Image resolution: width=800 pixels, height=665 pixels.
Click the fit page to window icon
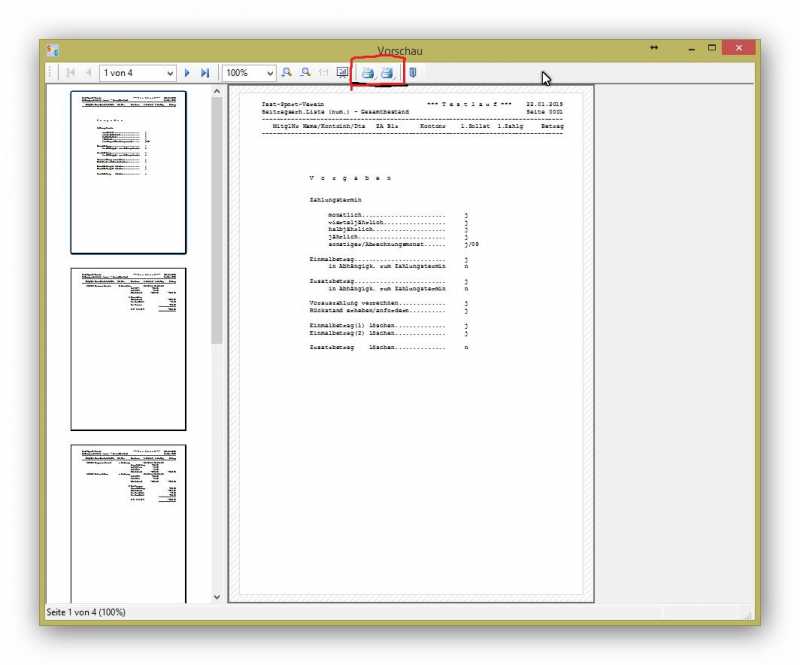click(342, 73)
